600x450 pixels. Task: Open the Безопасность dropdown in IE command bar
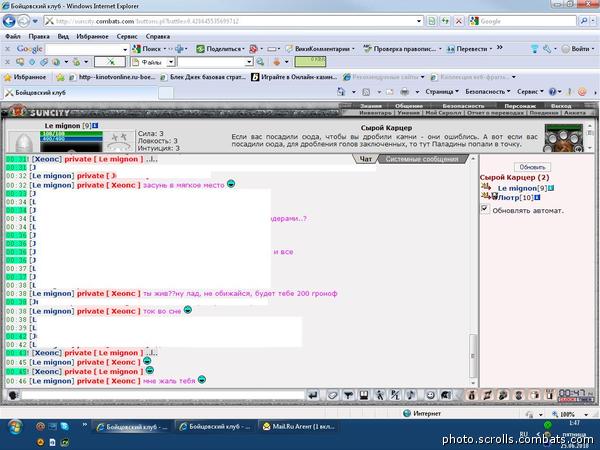point(488,92)
